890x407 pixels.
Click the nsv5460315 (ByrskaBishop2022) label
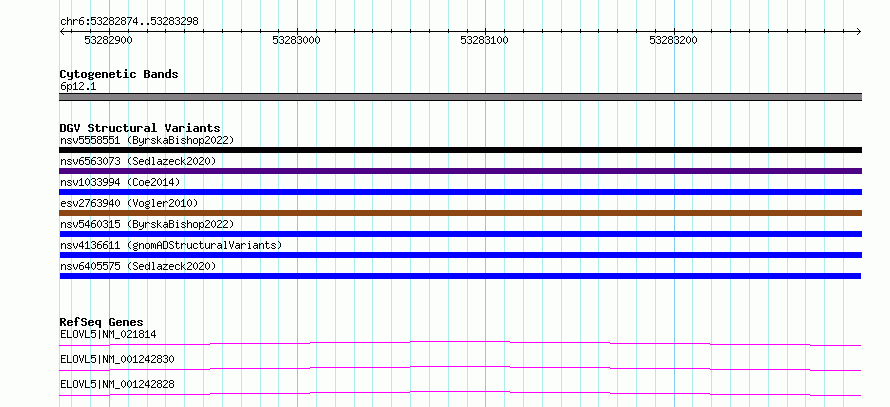pos(147,224)
